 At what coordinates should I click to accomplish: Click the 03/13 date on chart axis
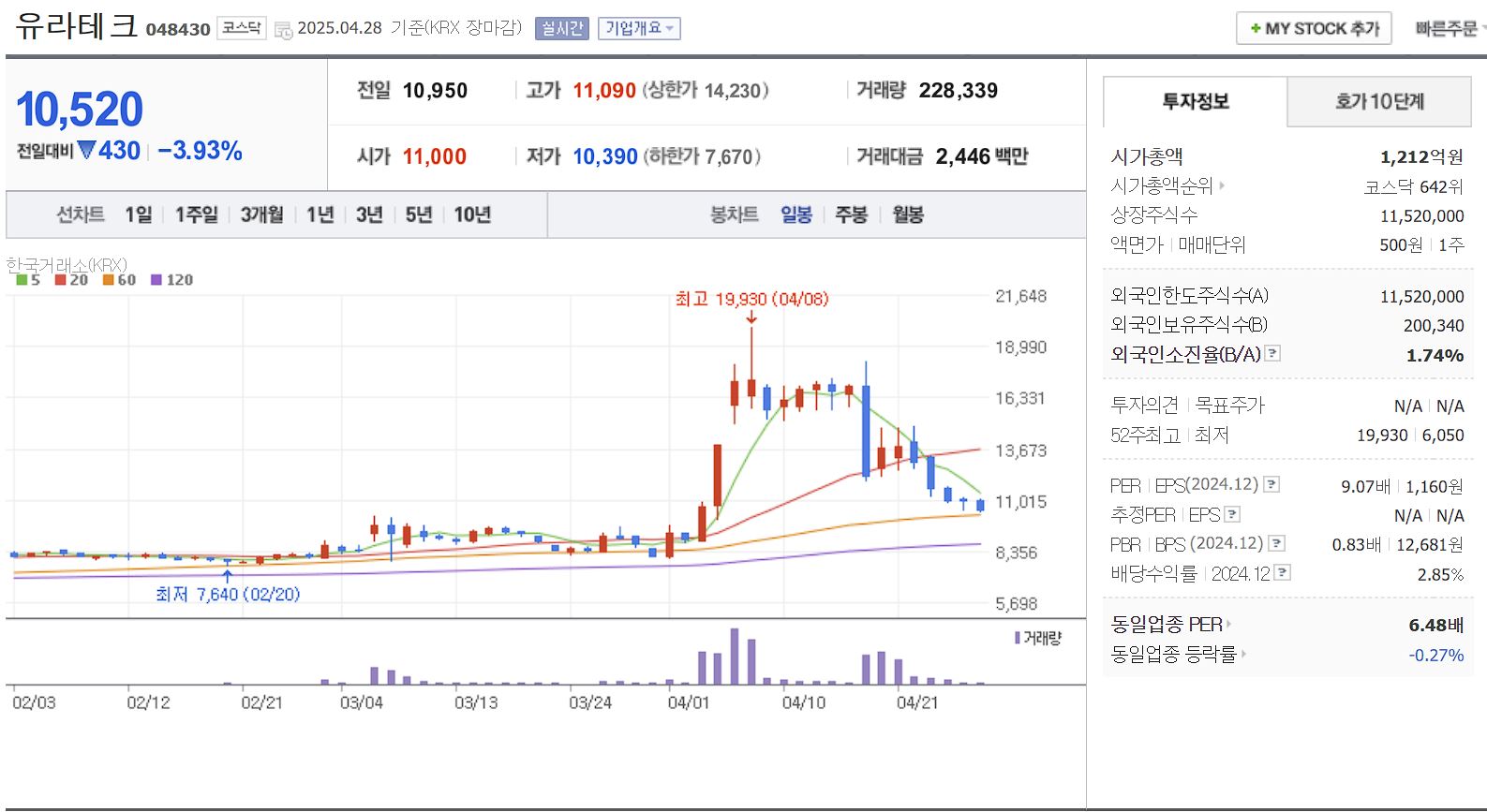point(476,702)
